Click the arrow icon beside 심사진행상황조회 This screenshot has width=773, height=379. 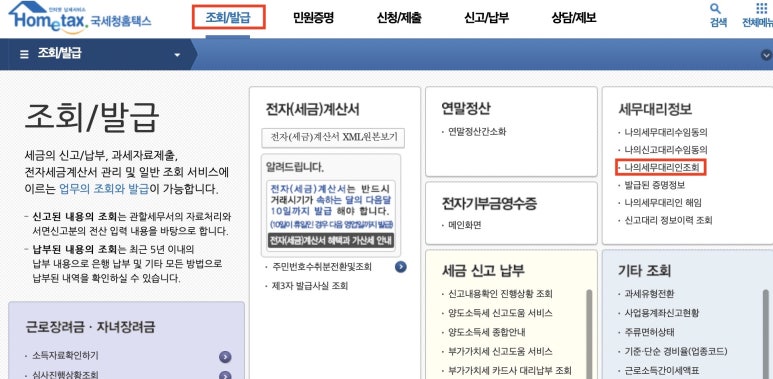(225, 375)
